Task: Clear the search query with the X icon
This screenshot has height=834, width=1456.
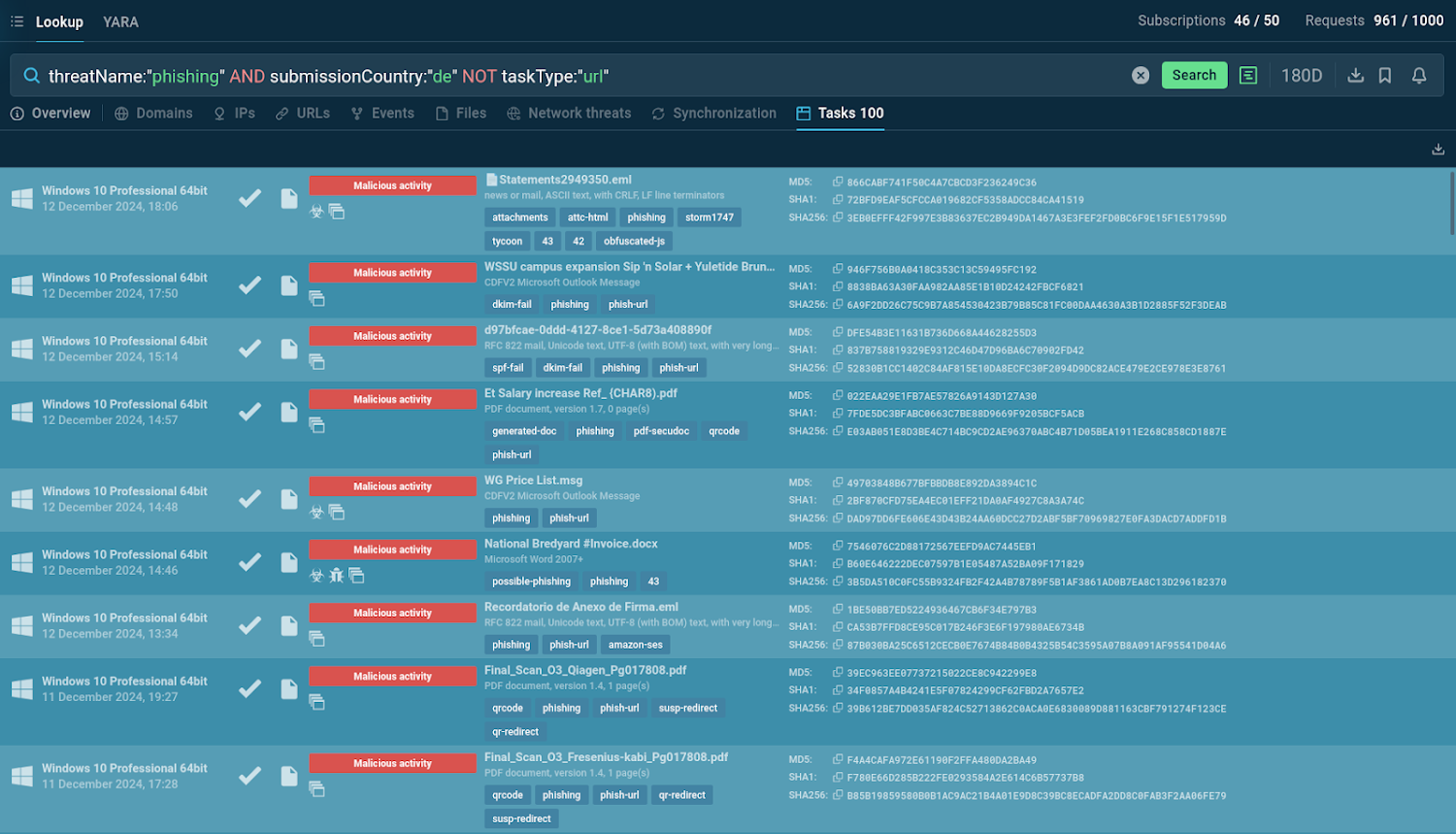Action: point(1141,76)
